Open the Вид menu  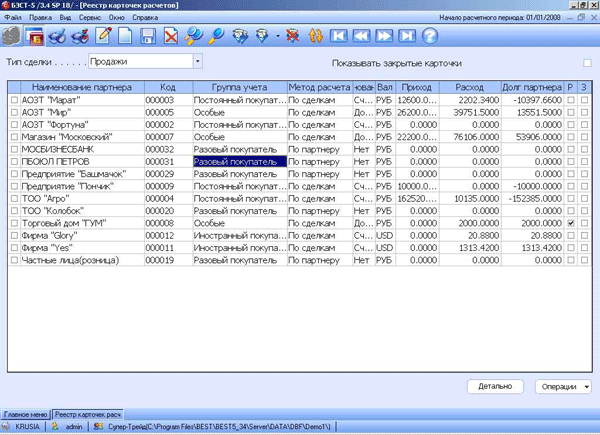(65, 18)
